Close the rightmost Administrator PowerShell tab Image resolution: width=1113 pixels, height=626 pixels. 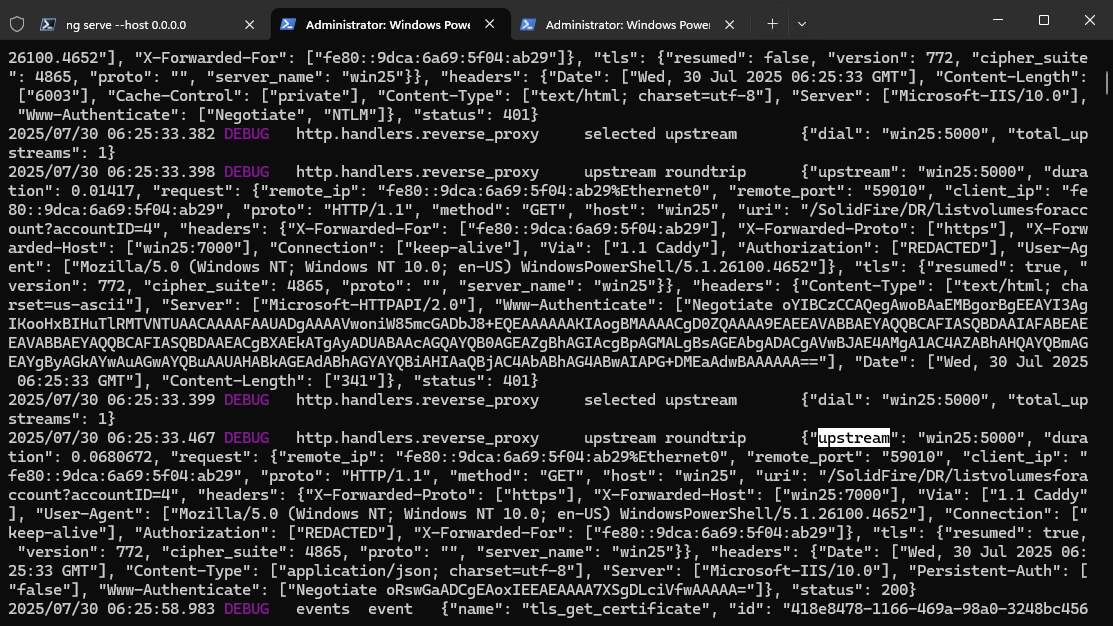coord(729,24)
